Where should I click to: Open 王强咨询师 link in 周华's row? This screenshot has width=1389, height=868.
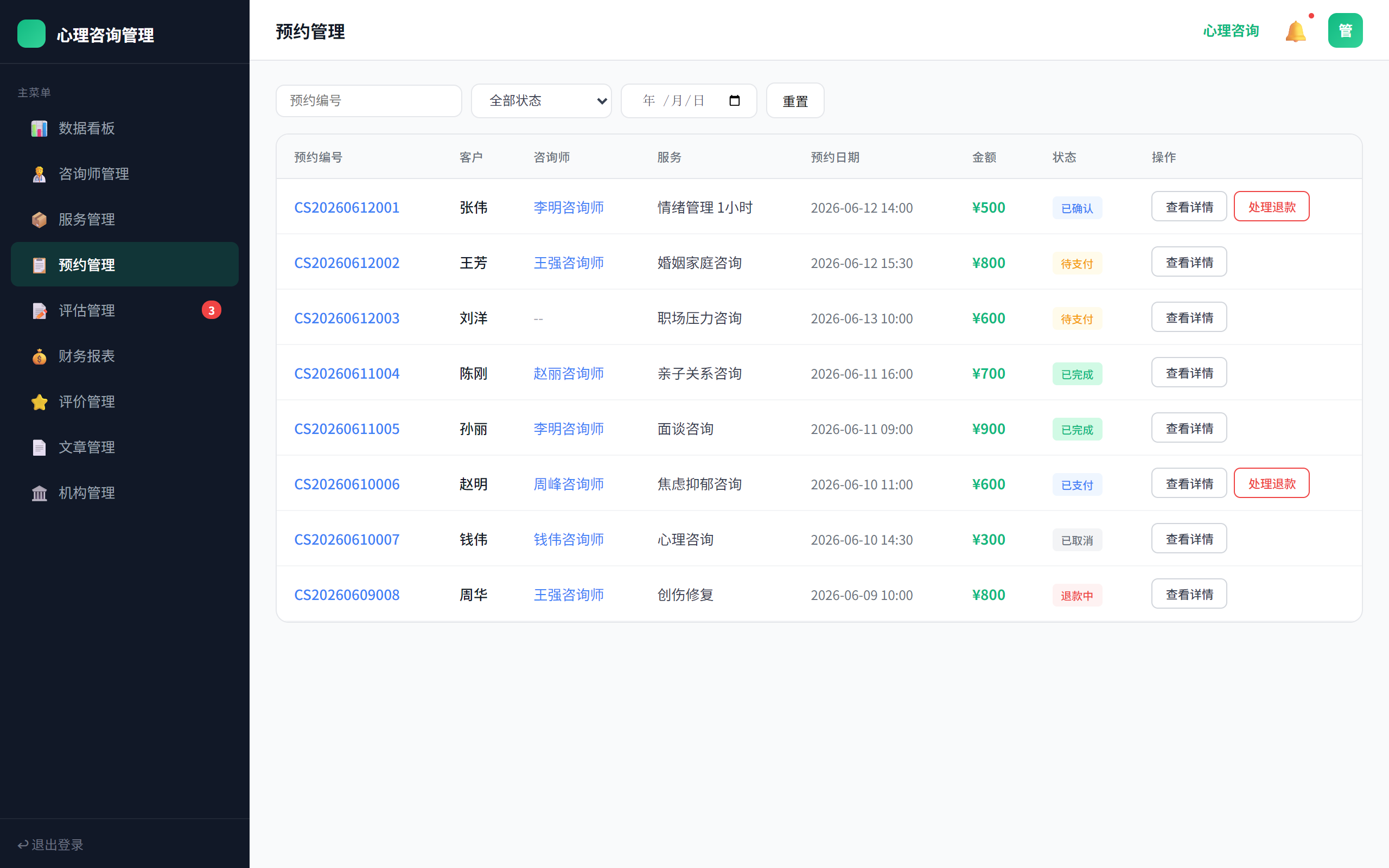click(x=568, y=595)
